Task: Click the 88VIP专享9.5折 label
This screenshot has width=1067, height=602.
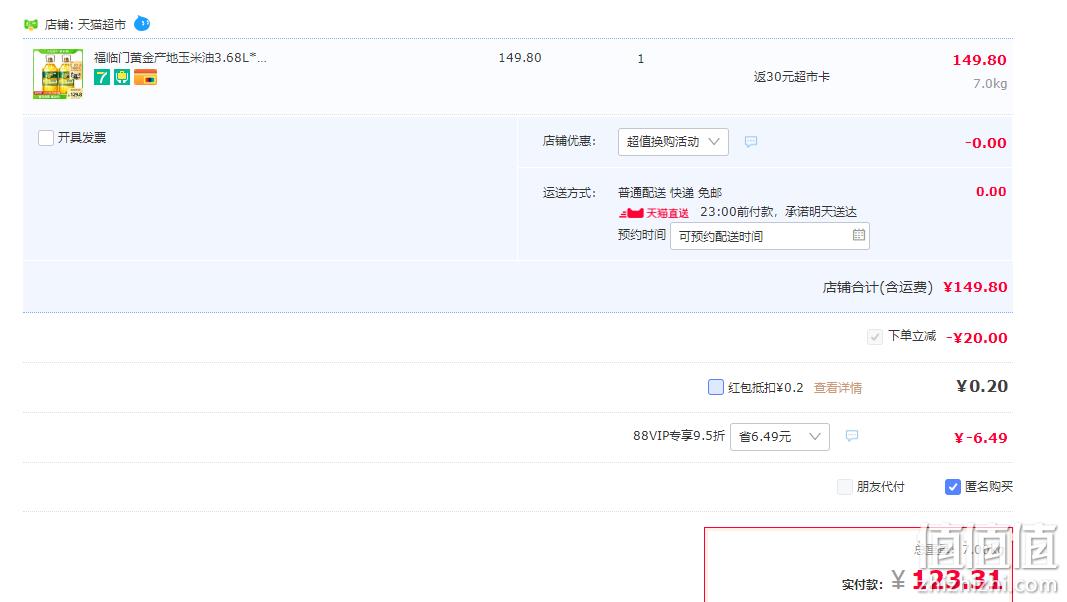Action: click(679, 436)
